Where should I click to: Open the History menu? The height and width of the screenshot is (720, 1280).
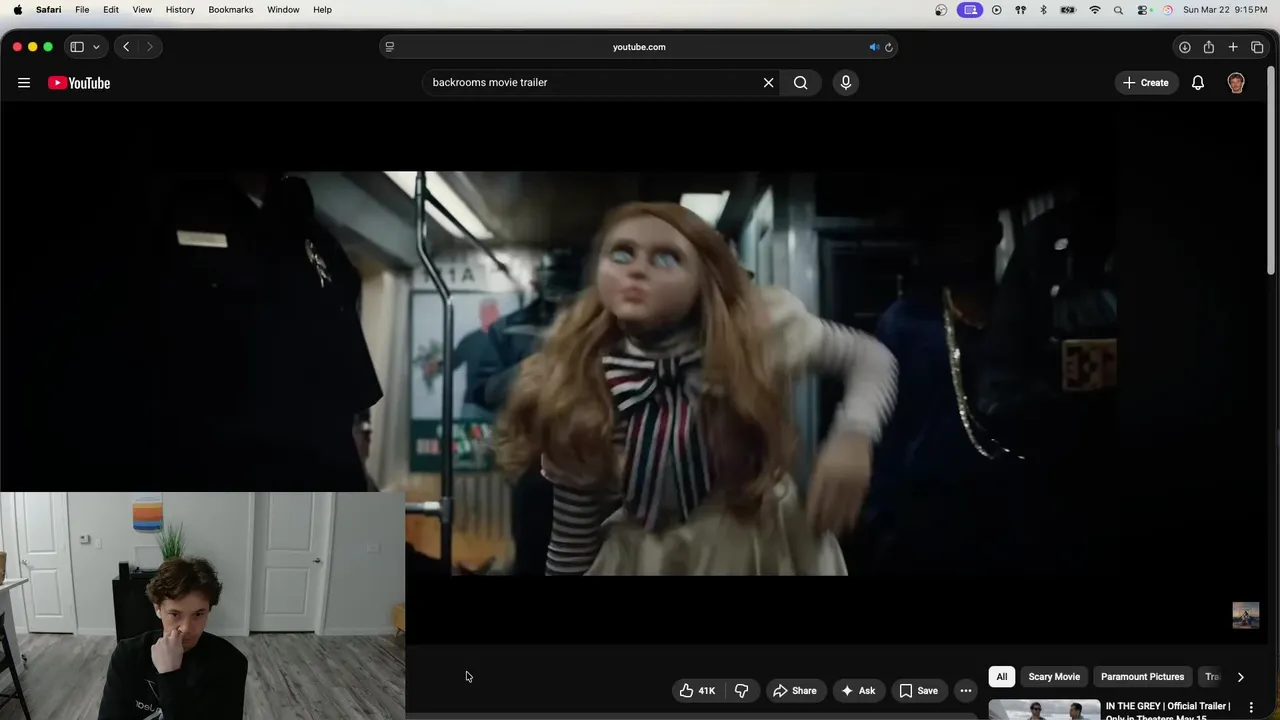tap(180, 10)
